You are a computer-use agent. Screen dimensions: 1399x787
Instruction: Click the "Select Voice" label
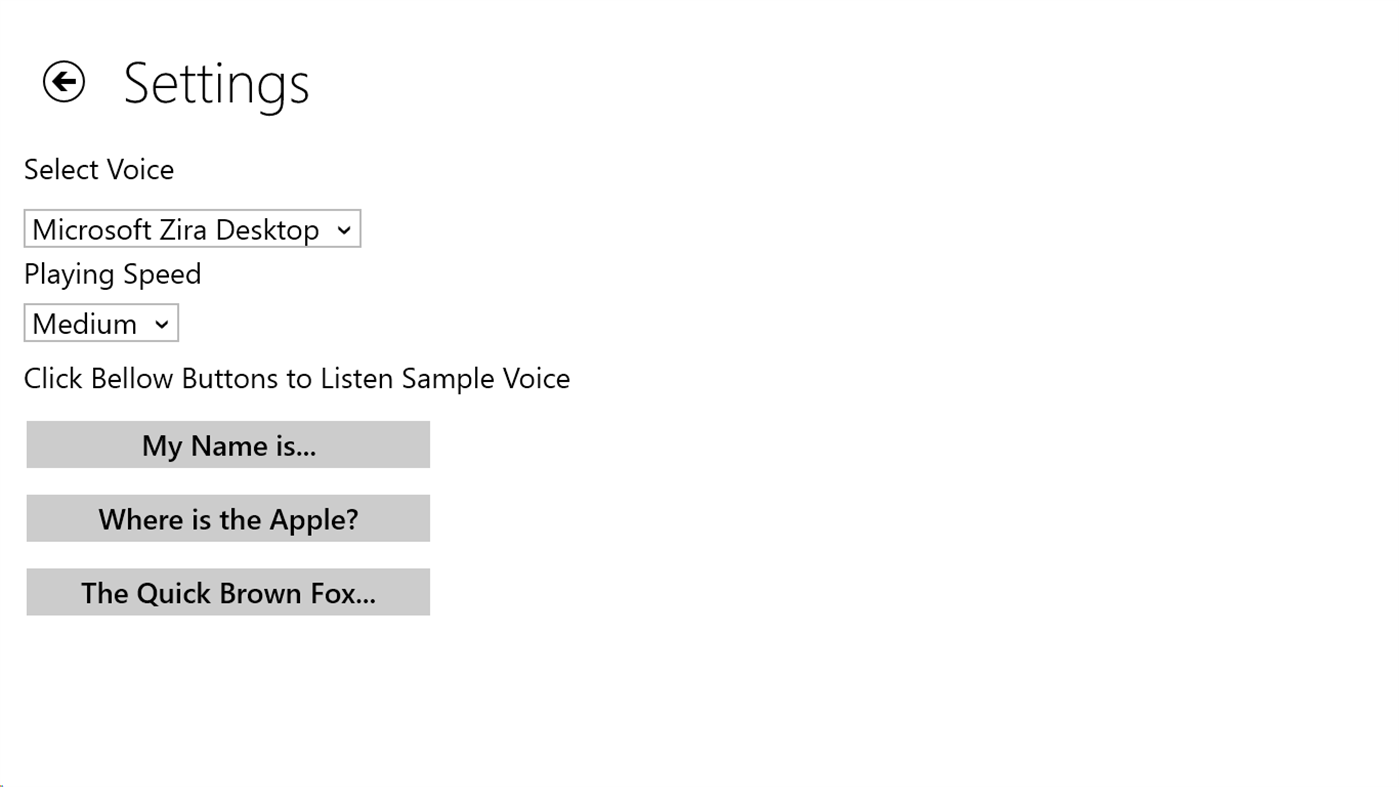coord(99,170)
